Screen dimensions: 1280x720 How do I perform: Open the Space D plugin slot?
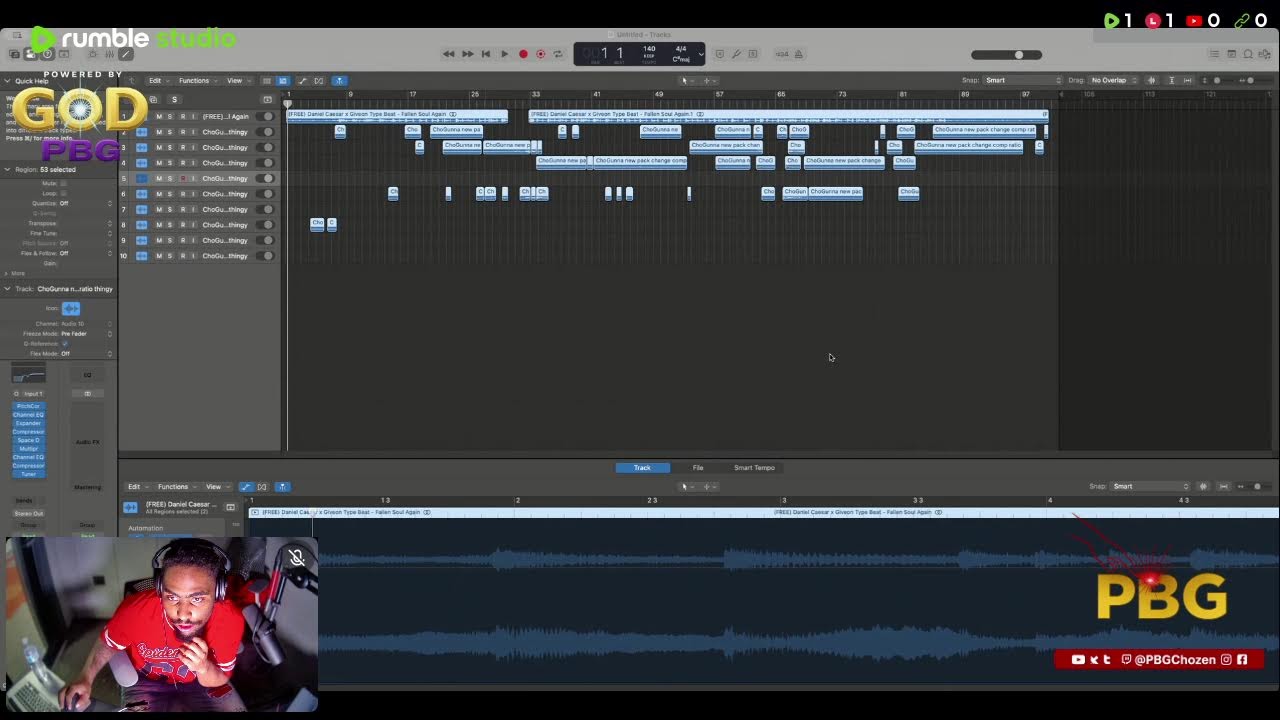tap(28, 440)
